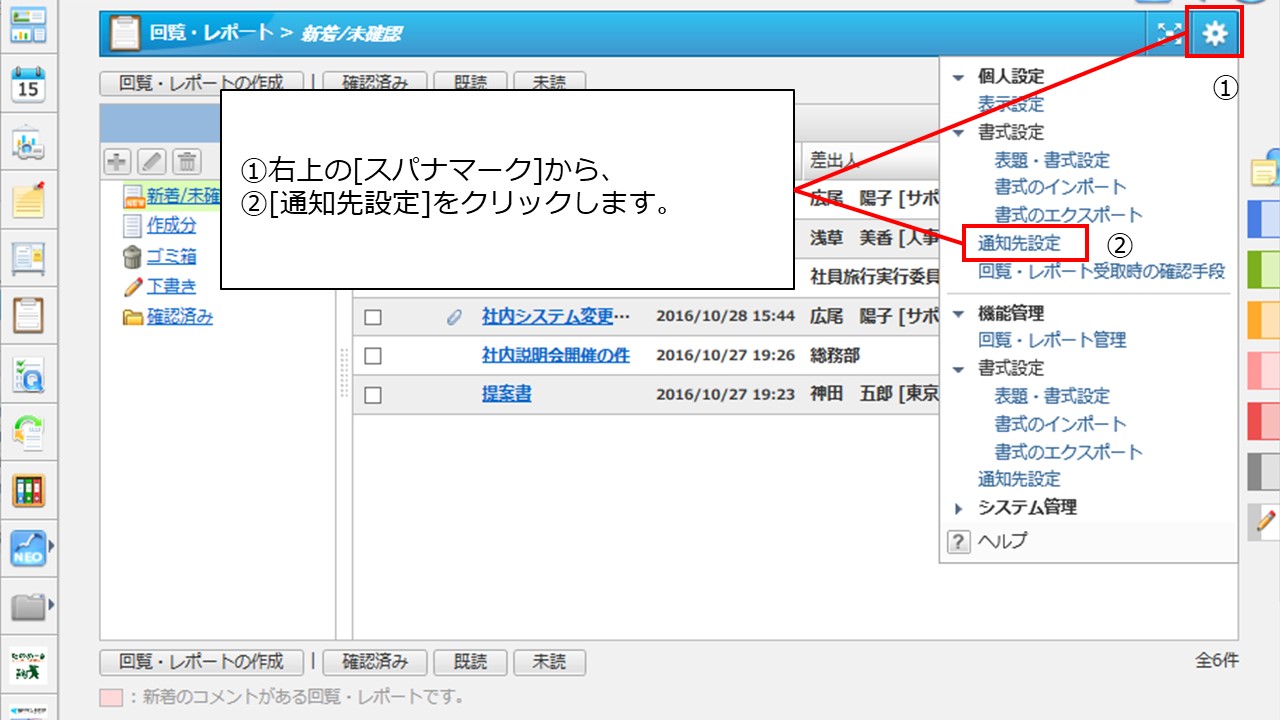Select 通知先設定 under 個人設定
This screenshot has width=1280, height=720.
(1019, 243)
